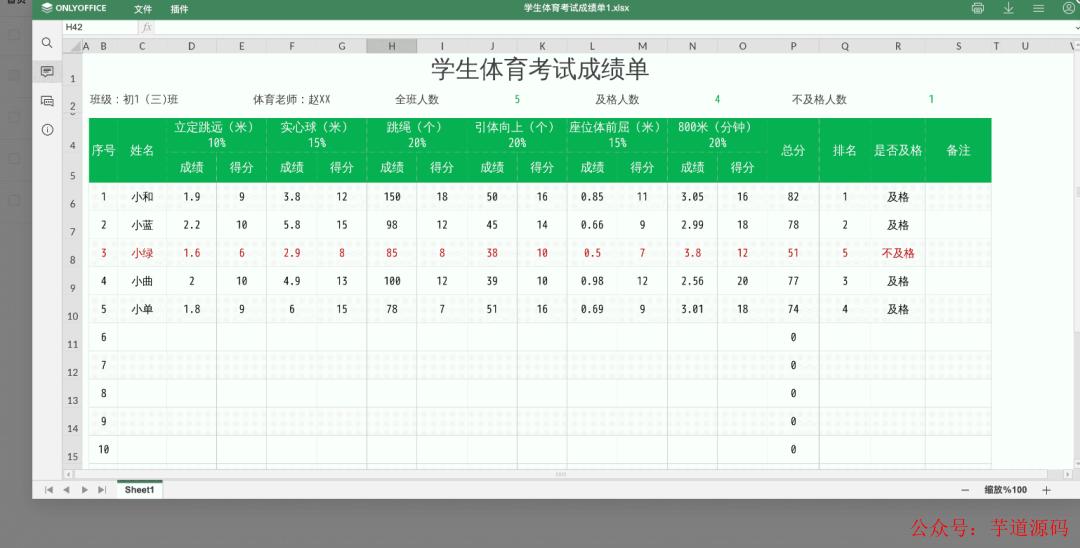Click 小曲's 800米 time 2.56
The height and width of the screenshot is (548, 1080).
point(692,281)
